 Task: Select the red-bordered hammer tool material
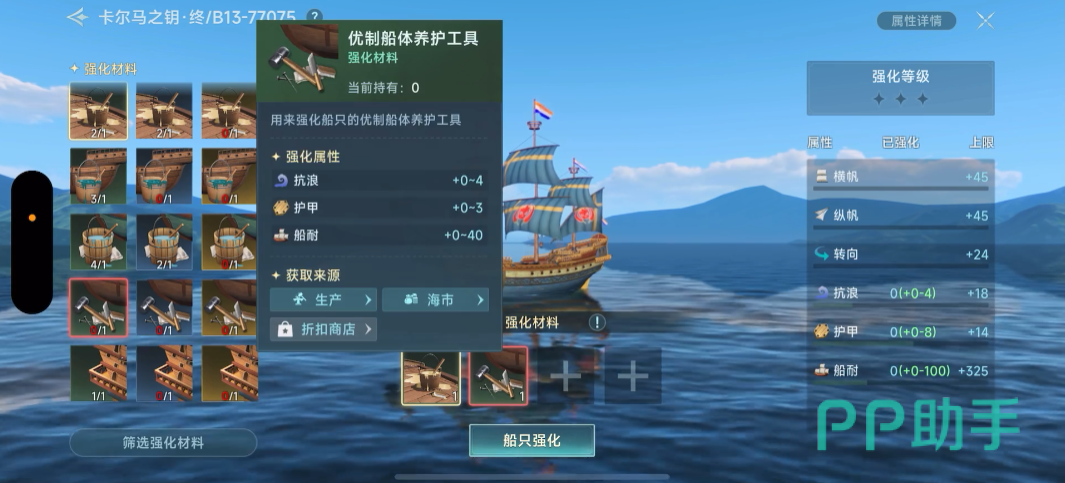pyautogui.click(x=98, y=307)
